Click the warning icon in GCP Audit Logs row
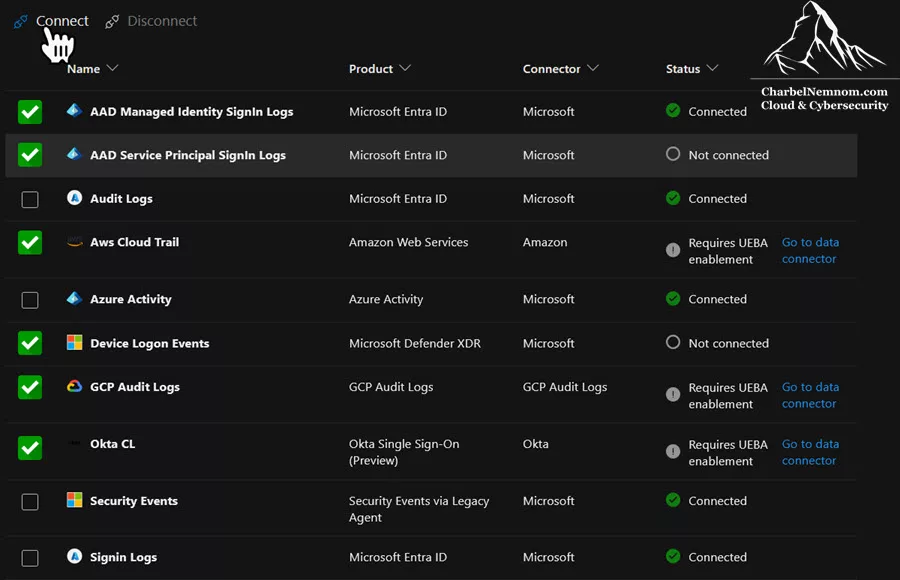 pyautogui.click(x=673, y=395)
